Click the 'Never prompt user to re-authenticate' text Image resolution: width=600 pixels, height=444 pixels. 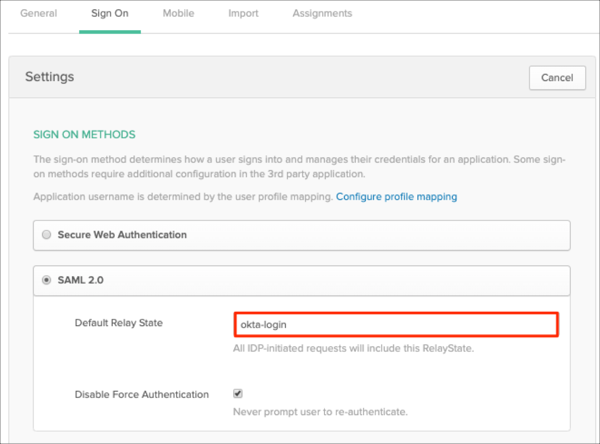point(319,411)
